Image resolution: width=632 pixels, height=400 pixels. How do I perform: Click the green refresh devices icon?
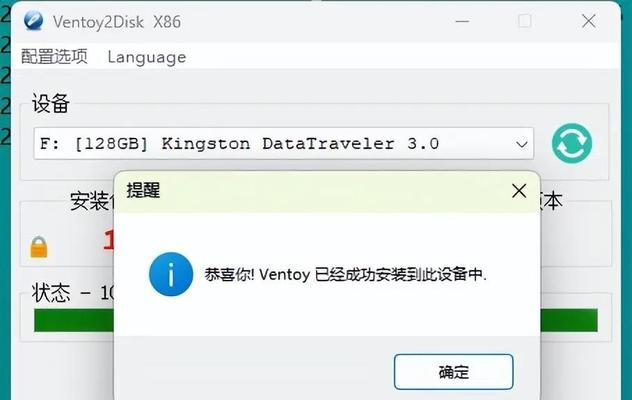pyautogui.click(x=572, y=143)
